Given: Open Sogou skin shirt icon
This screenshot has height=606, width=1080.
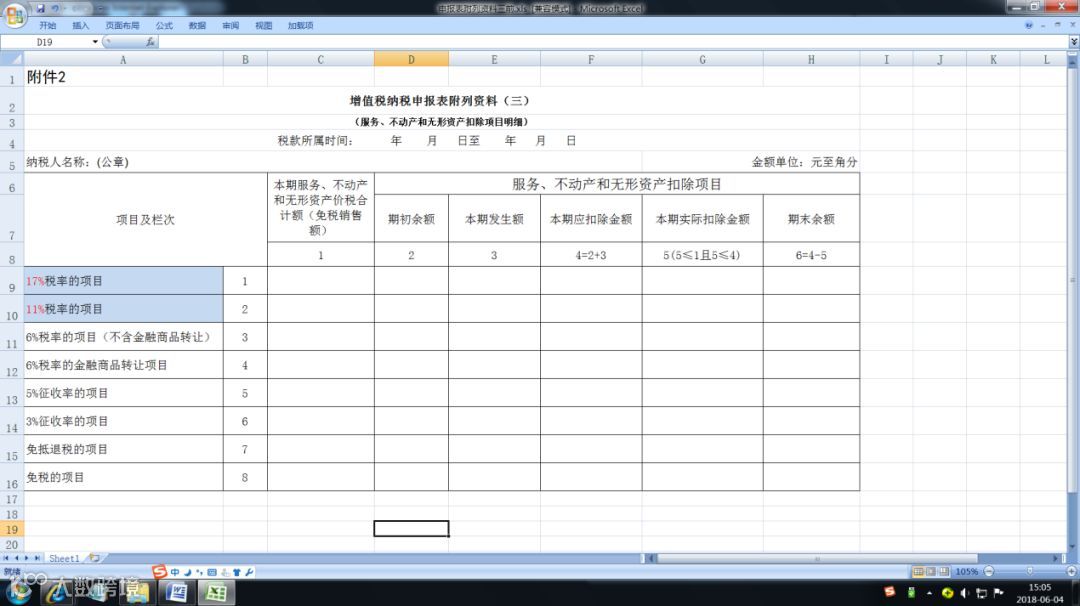Looking at the screenshot, I should point(237,572).
